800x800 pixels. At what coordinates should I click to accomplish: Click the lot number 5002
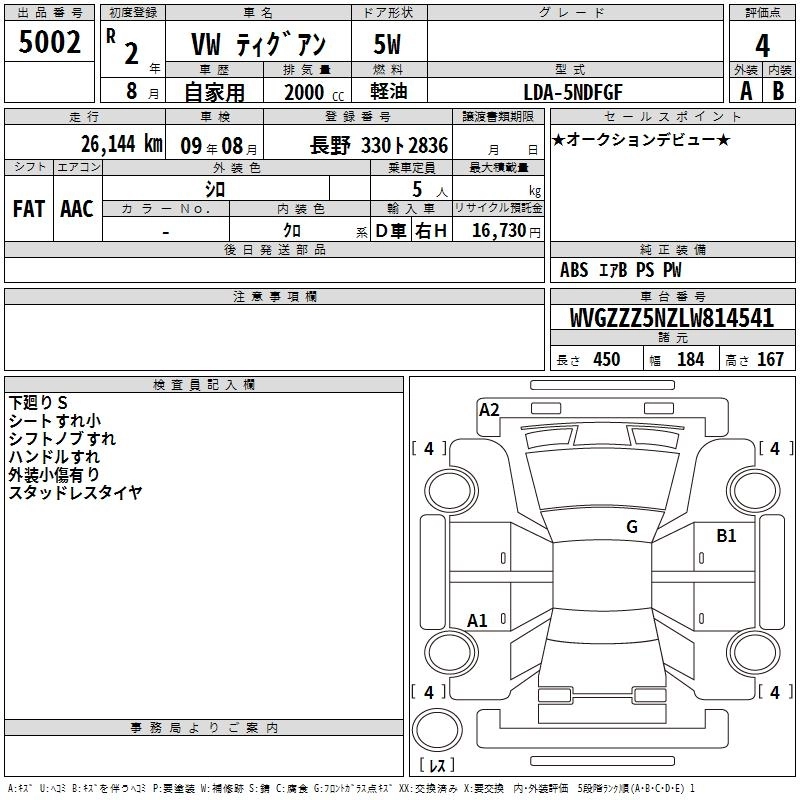(x=49, y=42)
